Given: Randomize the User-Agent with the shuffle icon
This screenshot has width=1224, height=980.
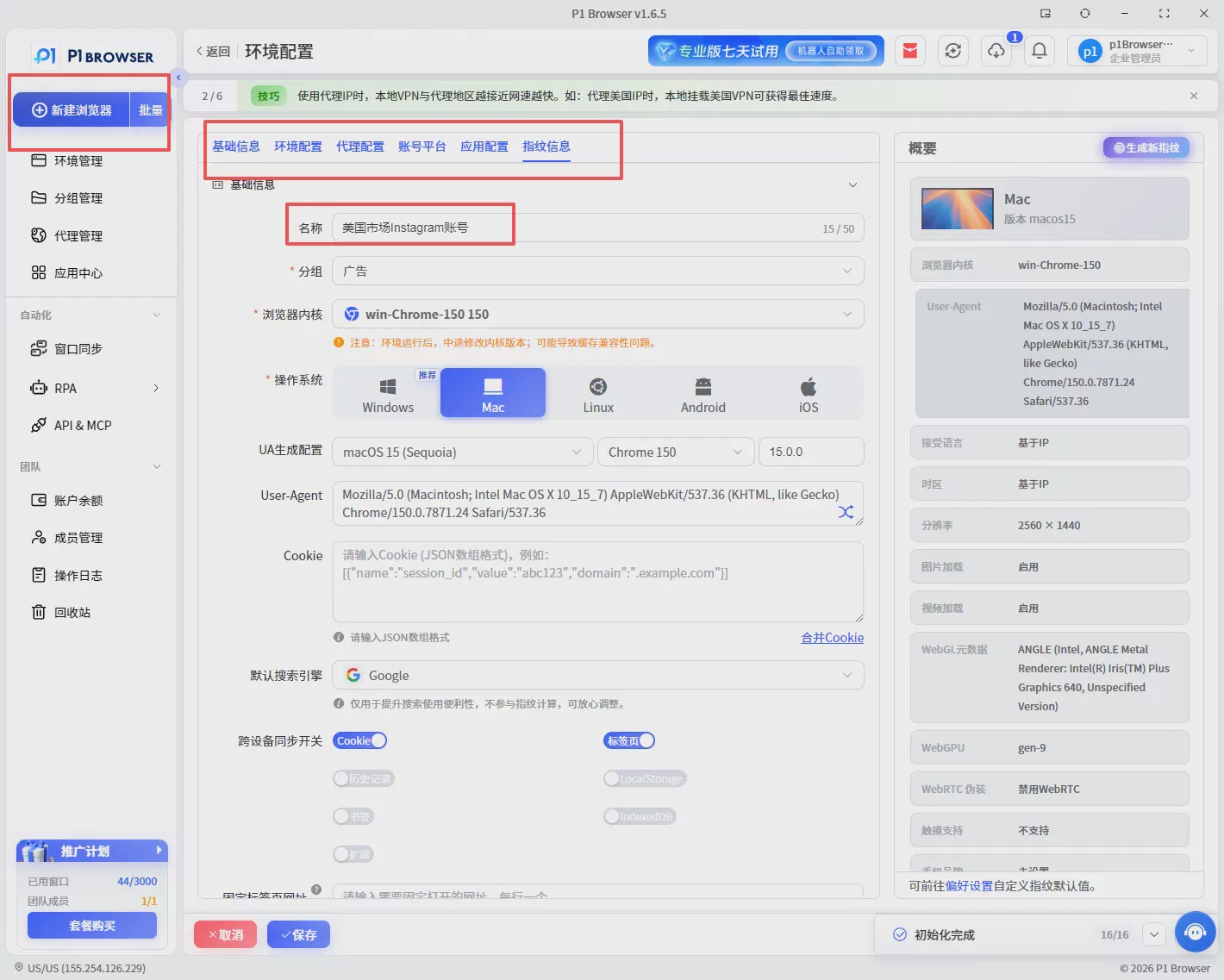Looking at the screenshot, I should (846, 512).
